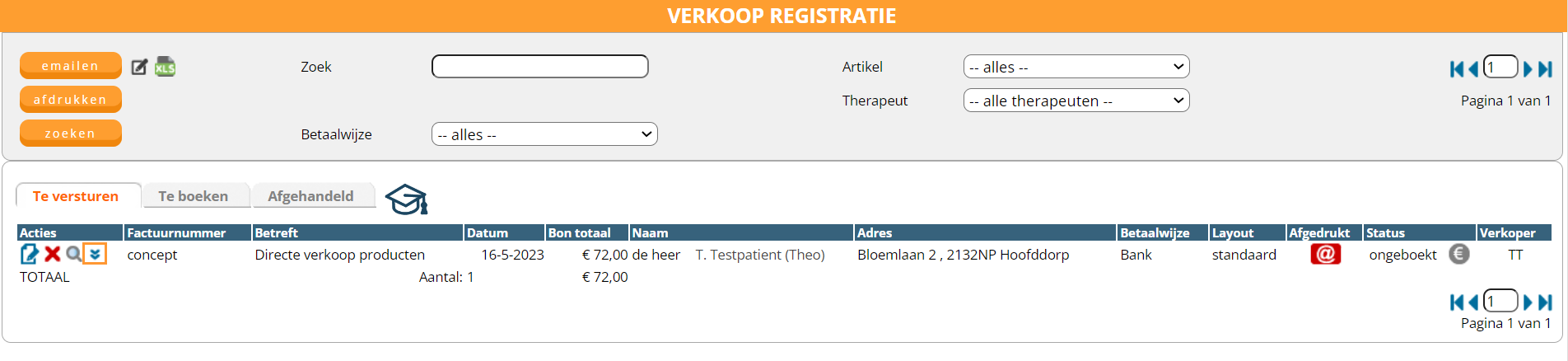Click the edit pencil icon beside emailen

(x=139, y=67)
